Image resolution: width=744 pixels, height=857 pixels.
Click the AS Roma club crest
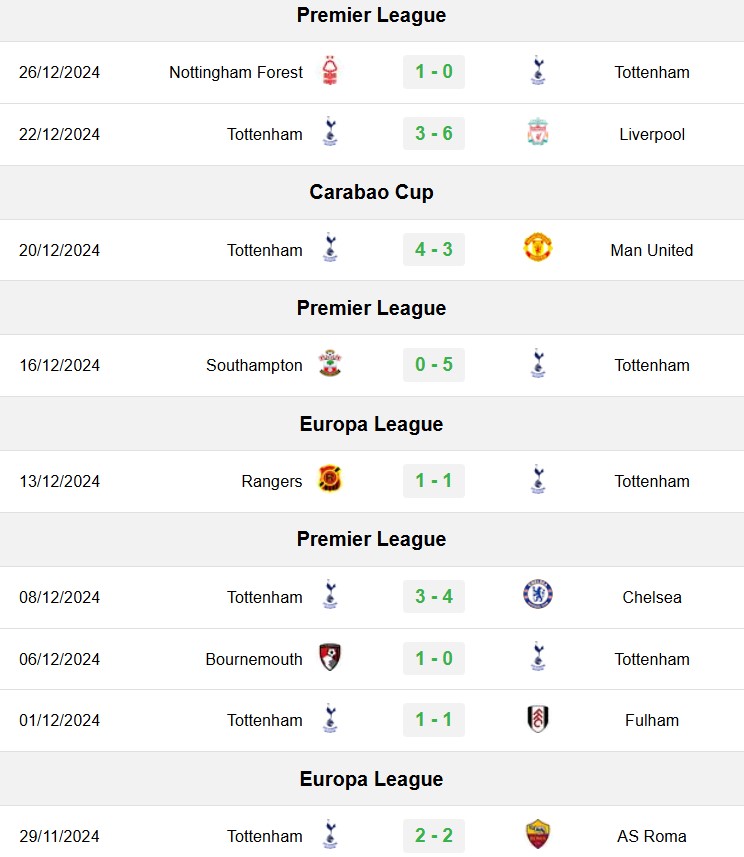pos(538,835)
